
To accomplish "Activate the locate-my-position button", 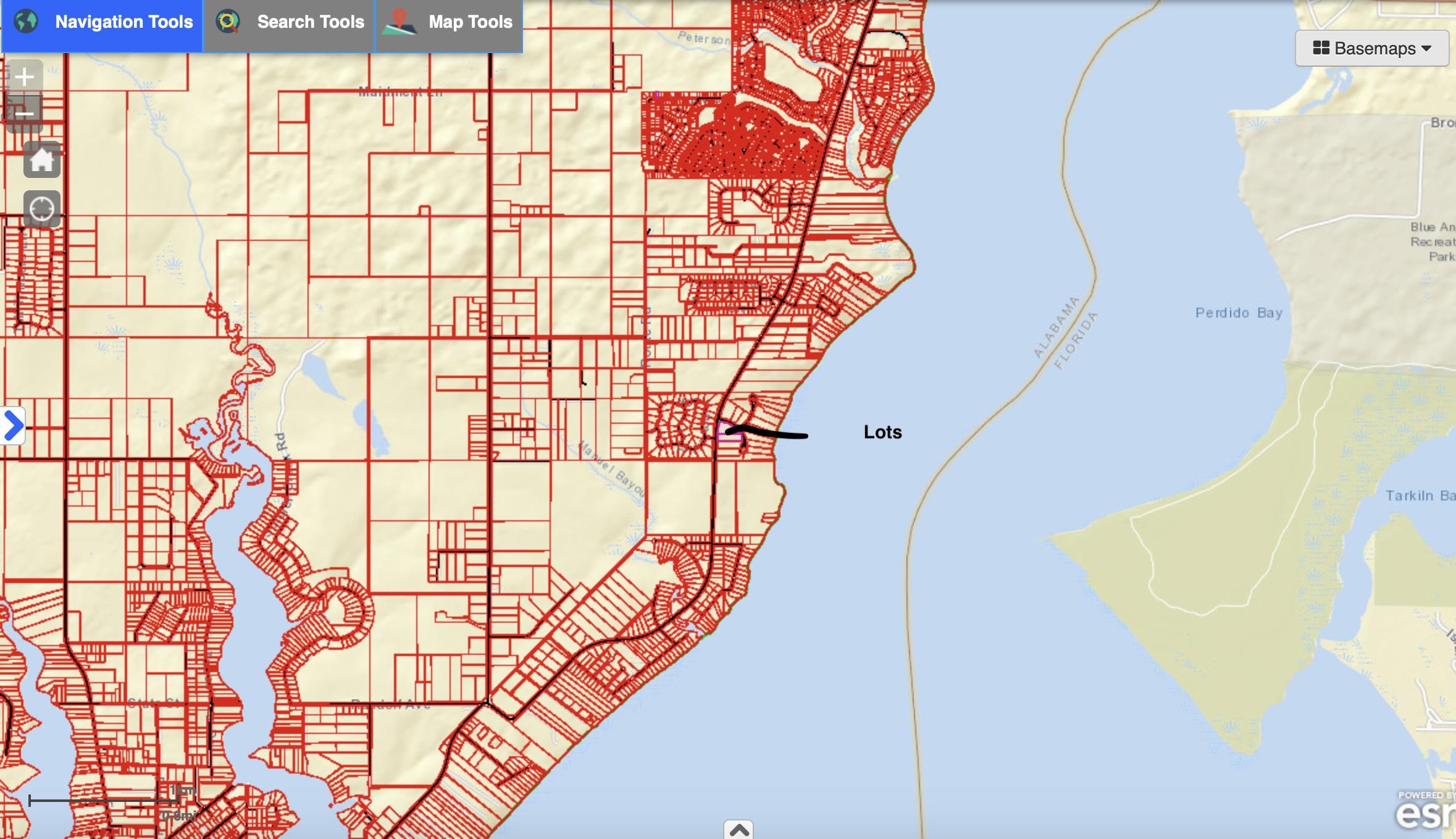I will pos(42,209).
